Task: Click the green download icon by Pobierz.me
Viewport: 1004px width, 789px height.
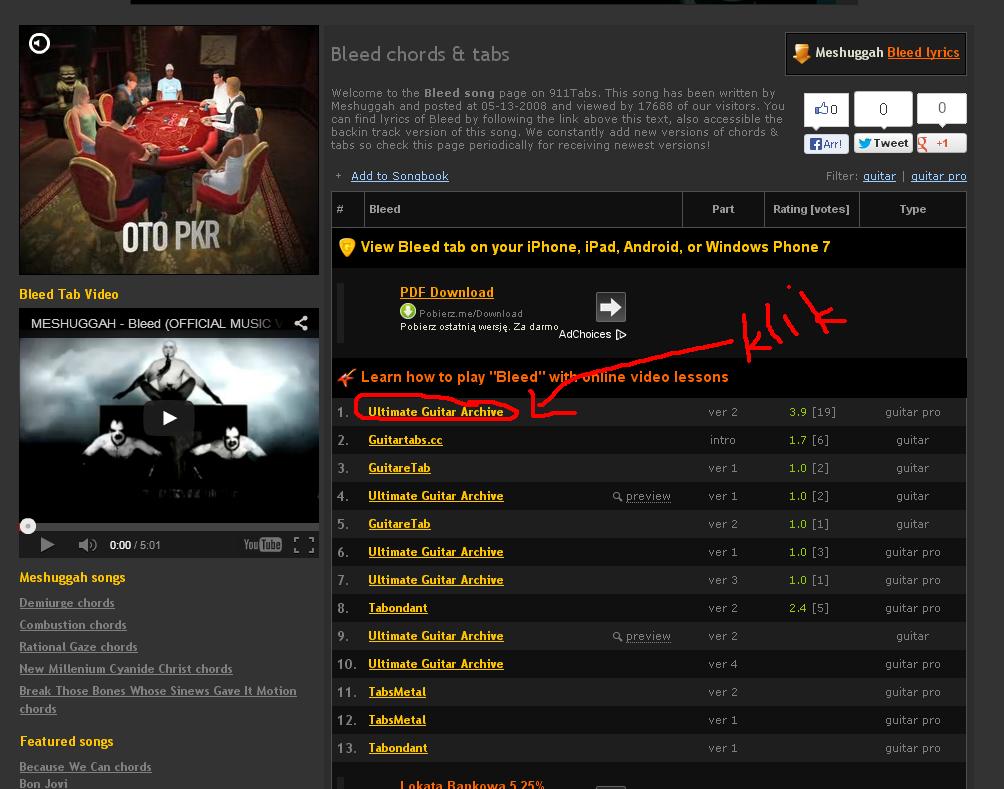Action: point(407,312)
